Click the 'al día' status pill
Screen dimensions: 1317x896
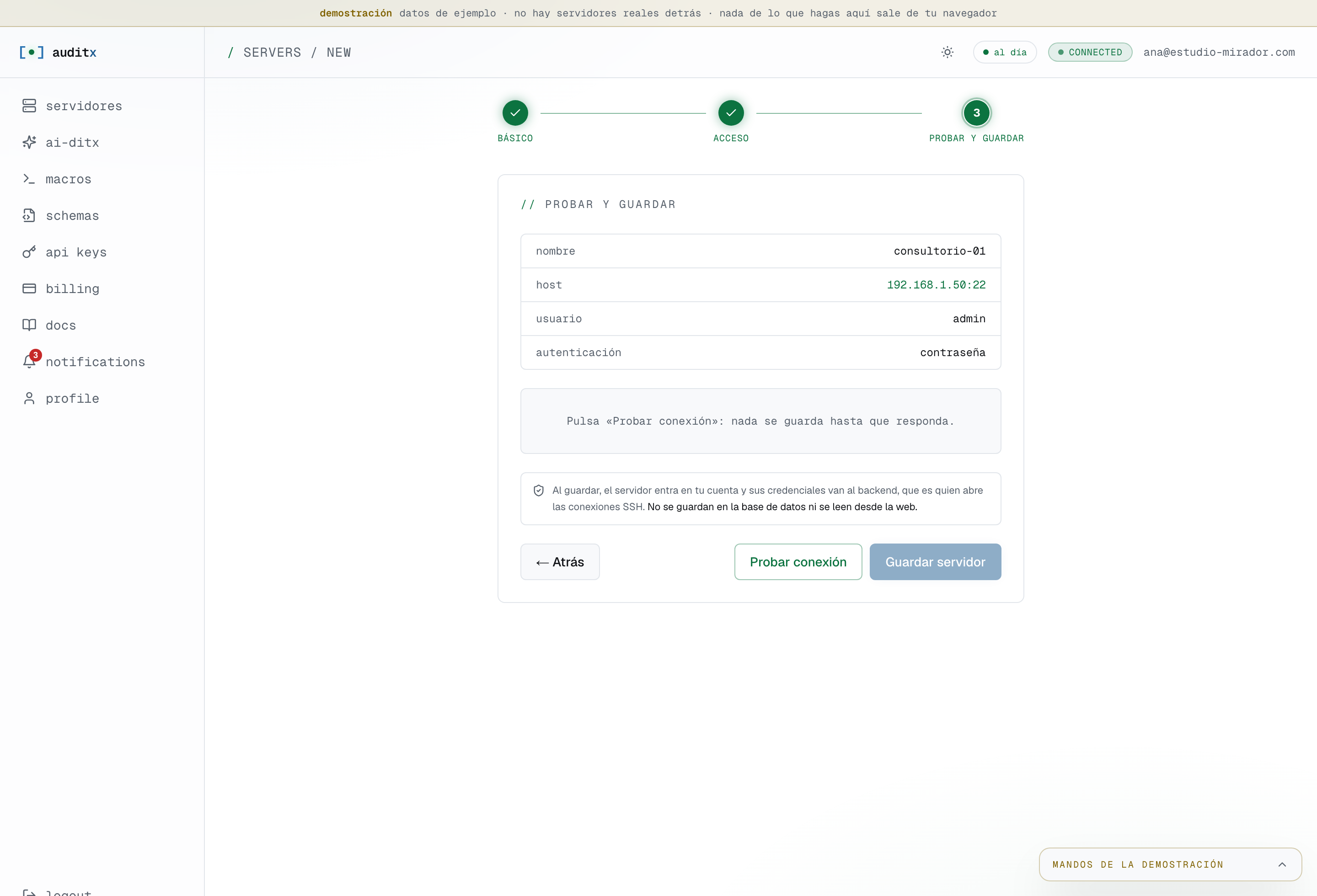coord(1004,52)
